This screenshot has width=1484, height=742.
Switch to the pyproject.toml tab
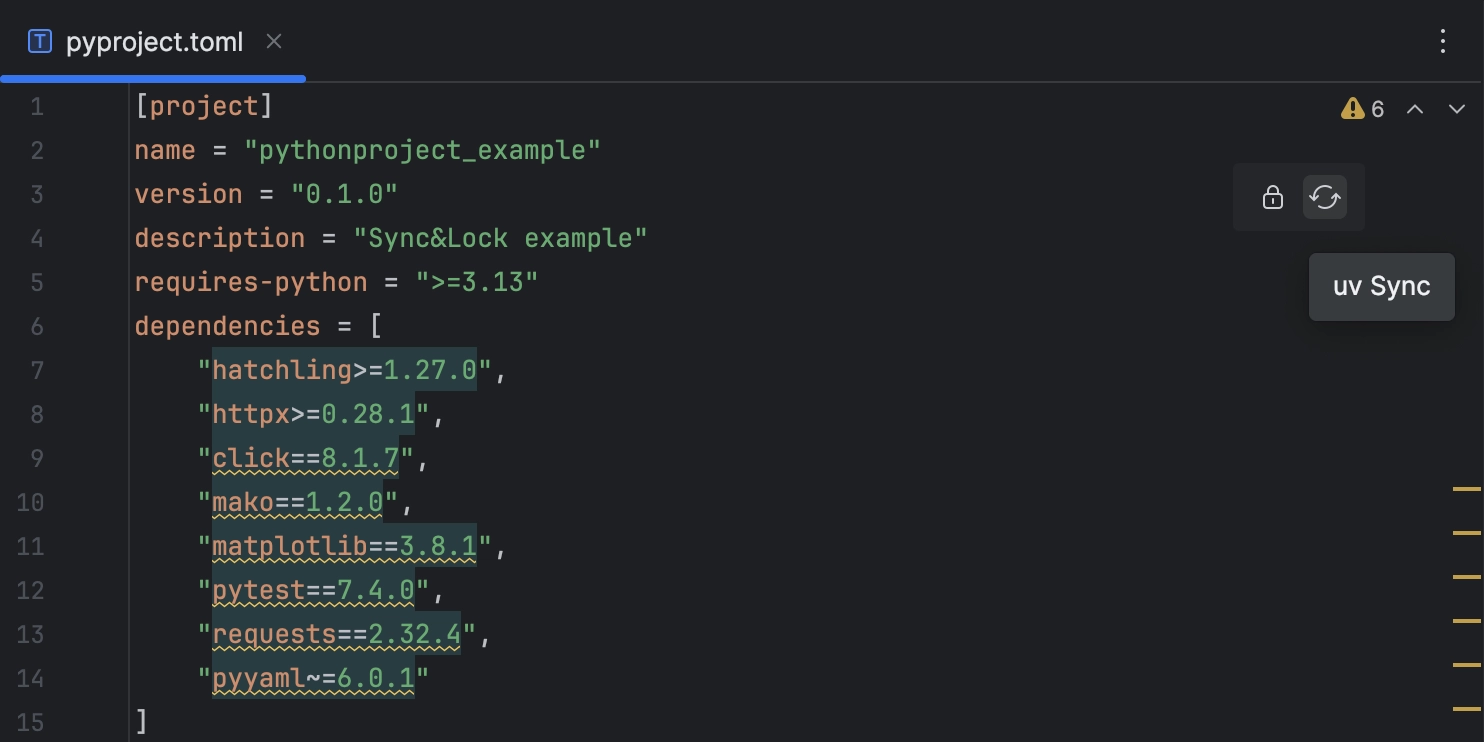coord(153,41)
